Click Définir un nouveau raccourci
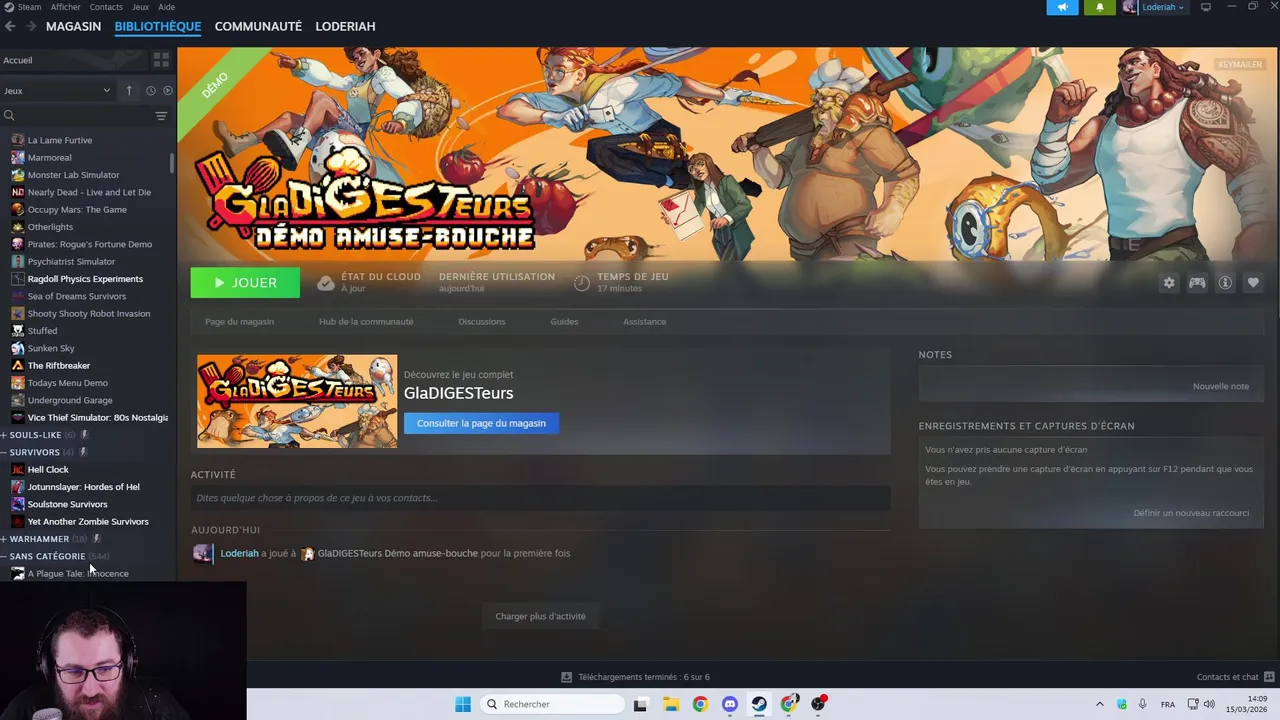Image resolution: width=1280 pixels, height=720 pixels. (x=1191, y=513)
